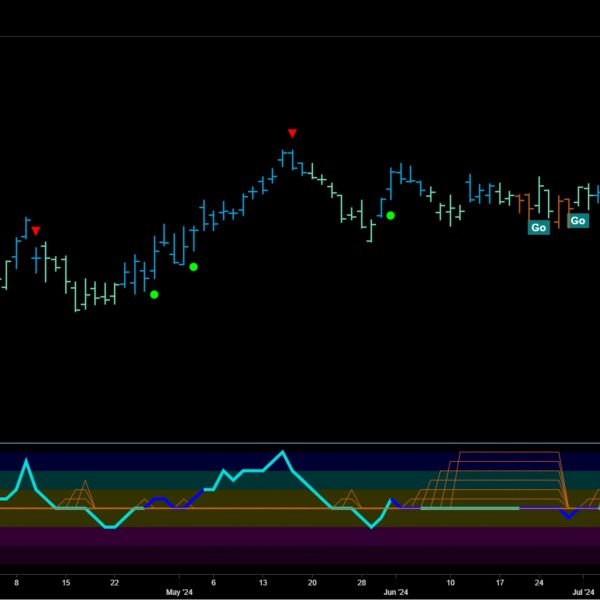Click the date label "6" on the time axis
This screenshot has width=600, height=600.
(x=213, y=583)
